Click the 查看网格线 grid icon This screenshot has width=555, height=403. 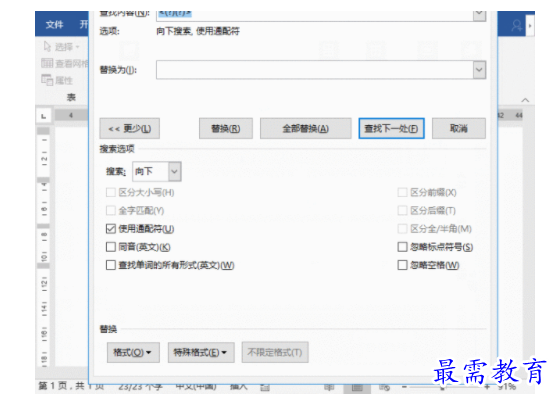coord(47,63)
